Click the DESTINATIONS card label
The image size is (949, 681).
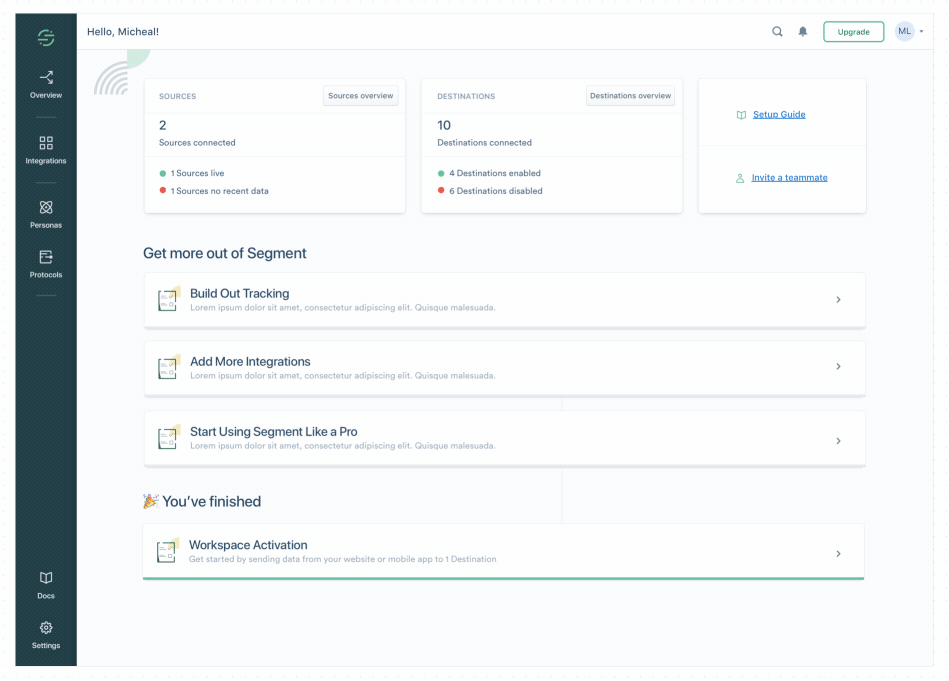(466, 96)
